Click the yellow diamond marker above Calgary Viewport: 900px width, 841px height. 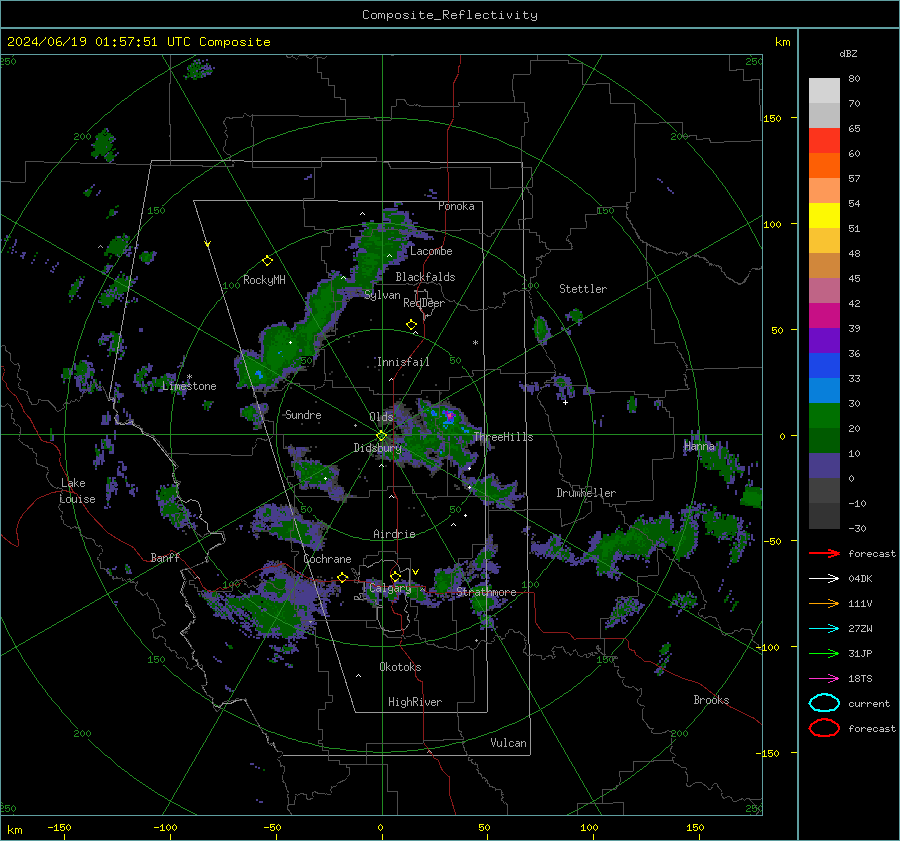tap(395, 576)
